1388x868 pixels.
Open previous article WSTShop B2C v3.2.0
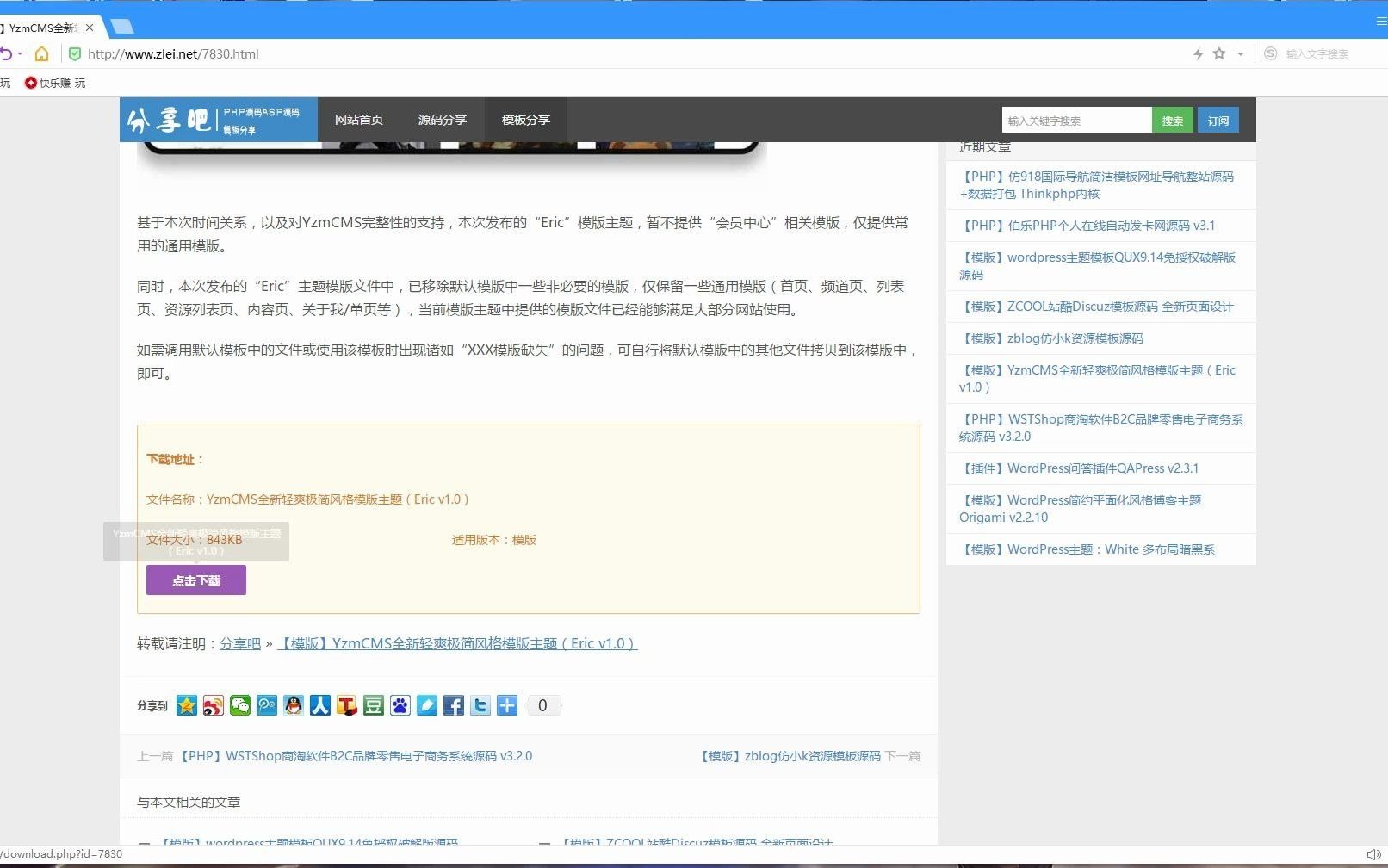click(356, 756)
